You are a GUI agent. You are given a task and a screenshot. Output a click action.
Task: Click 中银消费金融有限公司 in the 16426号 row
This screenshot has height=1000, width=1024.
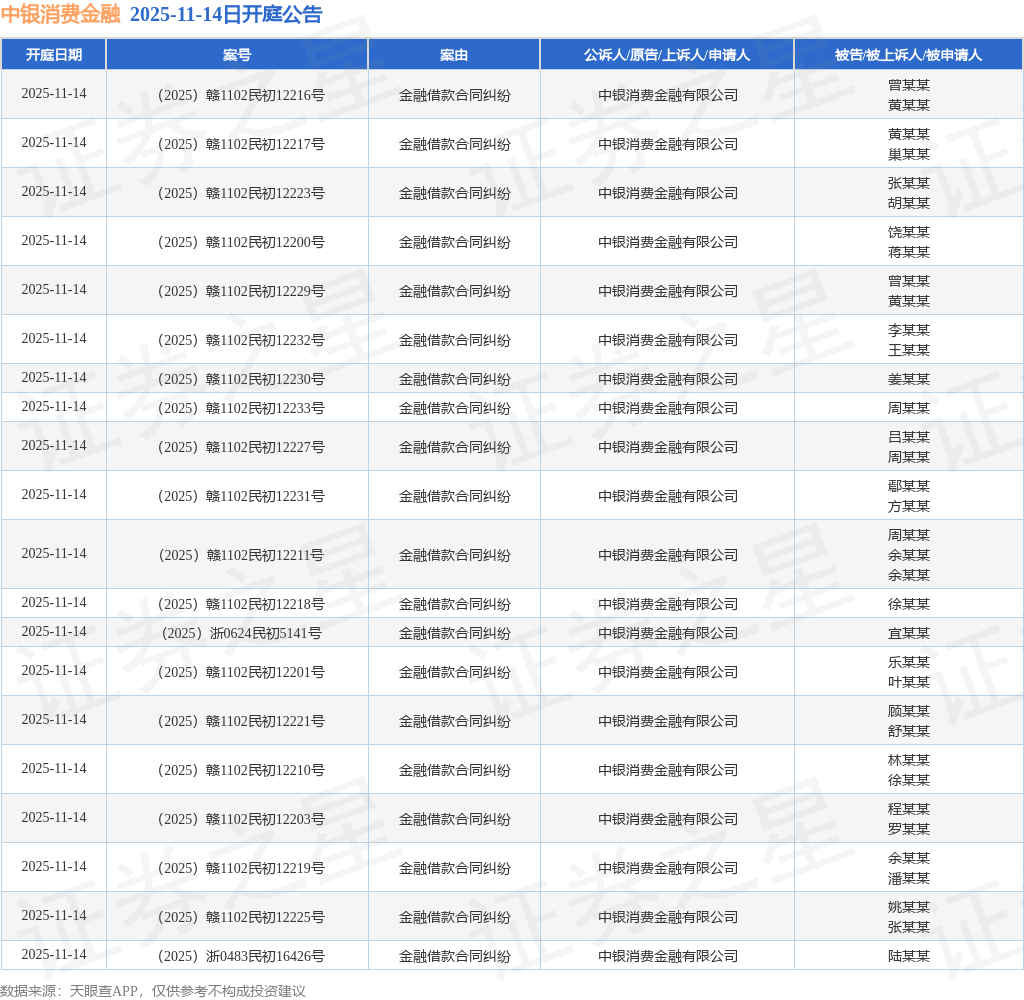point(667,956)
